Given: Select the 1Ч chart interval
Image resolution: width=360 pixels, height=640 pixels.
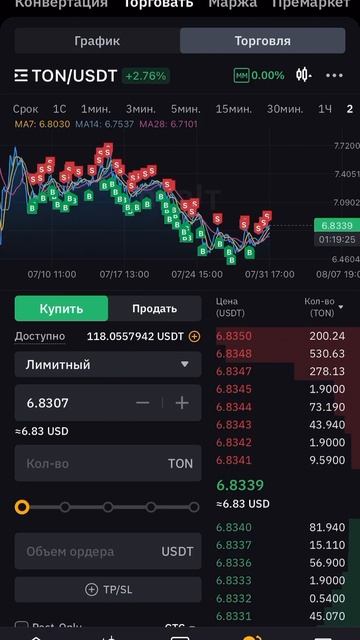Looking at the screenshot, I should pos(325,109).
